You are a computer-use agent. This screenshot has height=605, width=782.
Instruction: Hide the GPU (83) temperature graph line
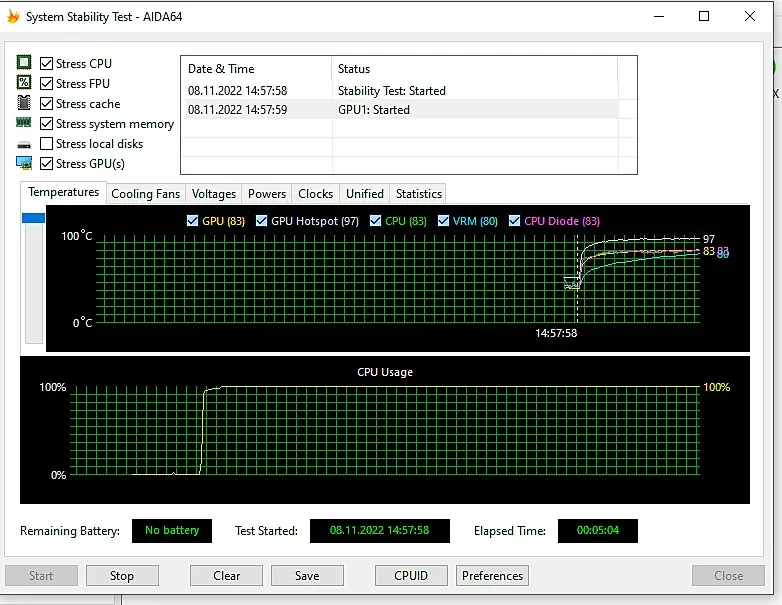coord(192,220)
